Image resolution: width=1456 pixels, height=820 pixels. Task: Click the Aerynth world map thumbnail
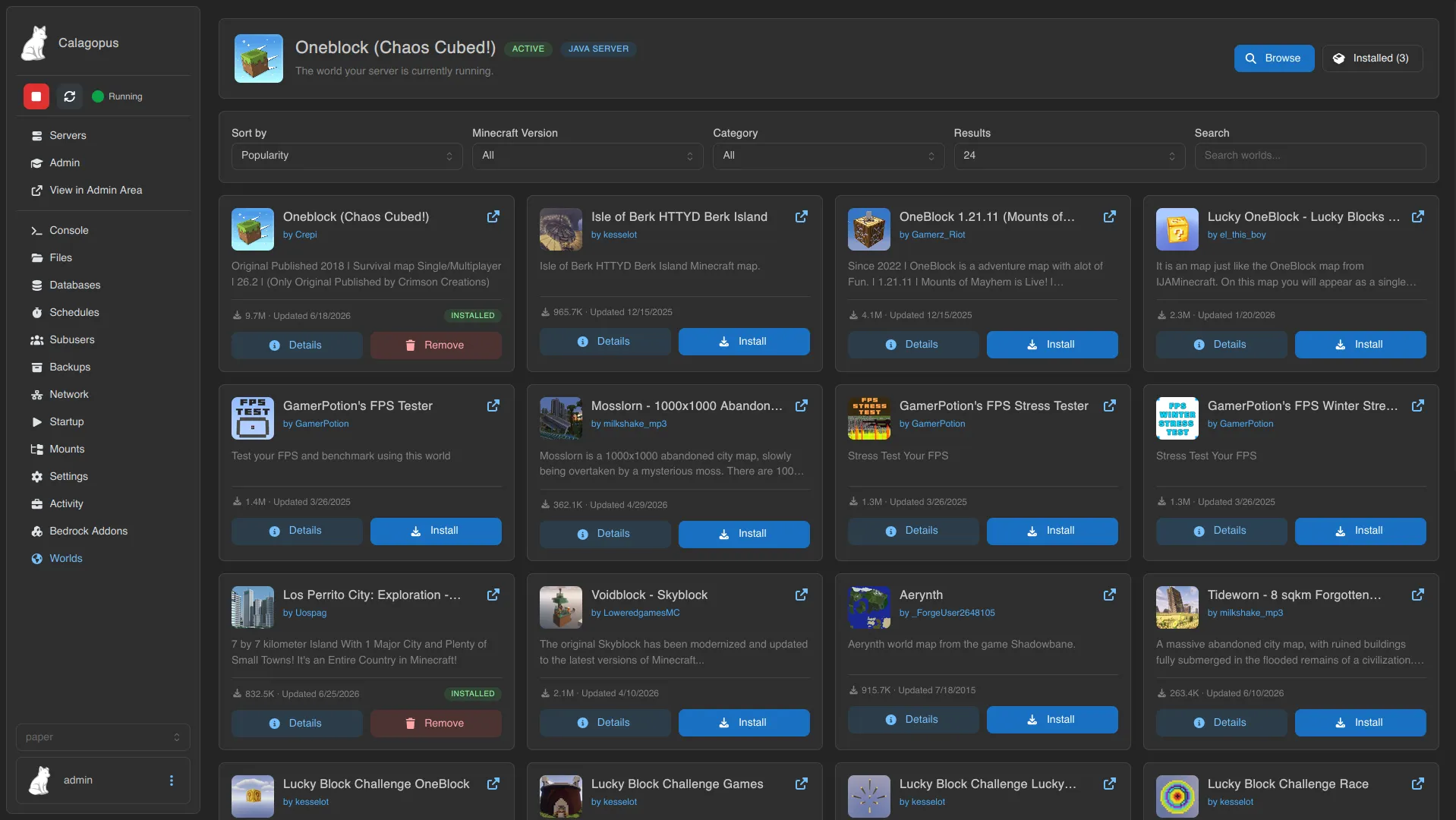[x=869, y=607]
